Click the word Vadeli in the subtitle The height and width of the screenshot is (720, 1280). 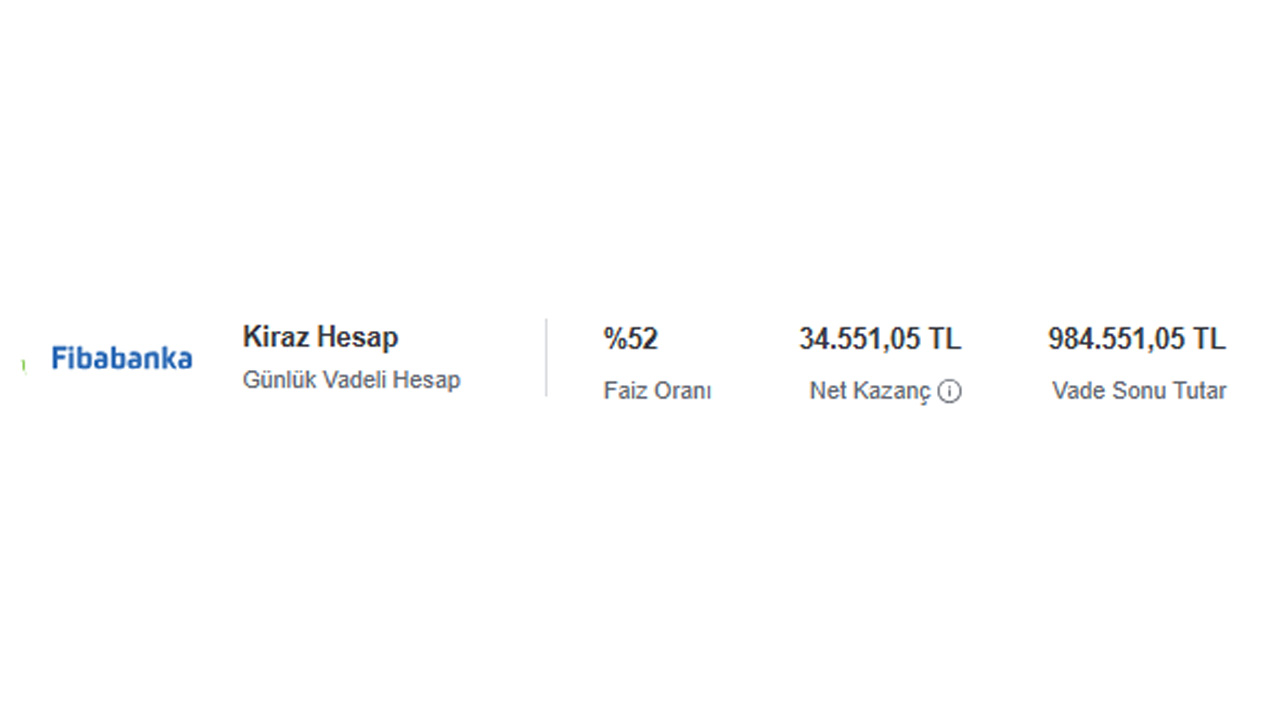click(355, 380)
